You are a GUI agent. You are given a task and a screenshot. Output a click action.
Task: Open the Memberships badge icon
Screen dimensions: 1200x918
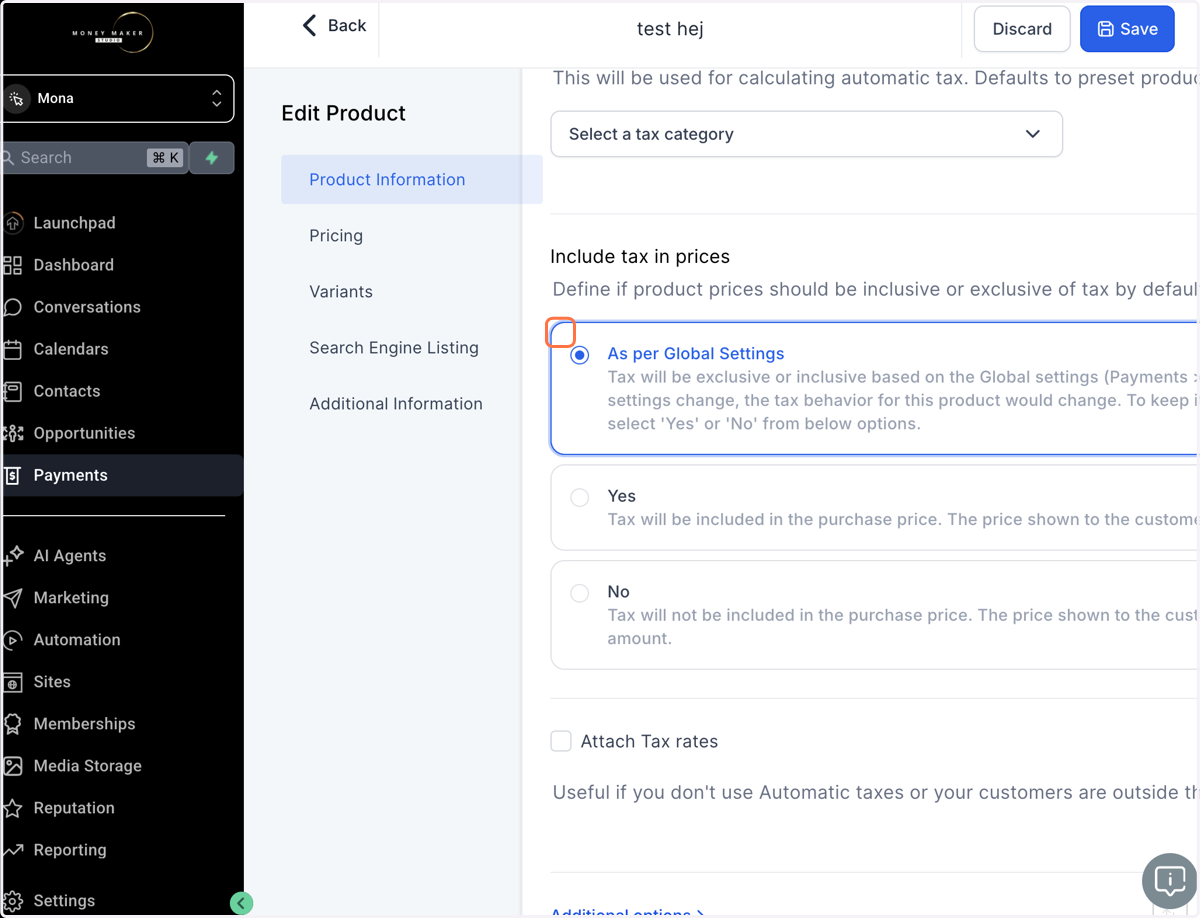click(x=12, y=724)
